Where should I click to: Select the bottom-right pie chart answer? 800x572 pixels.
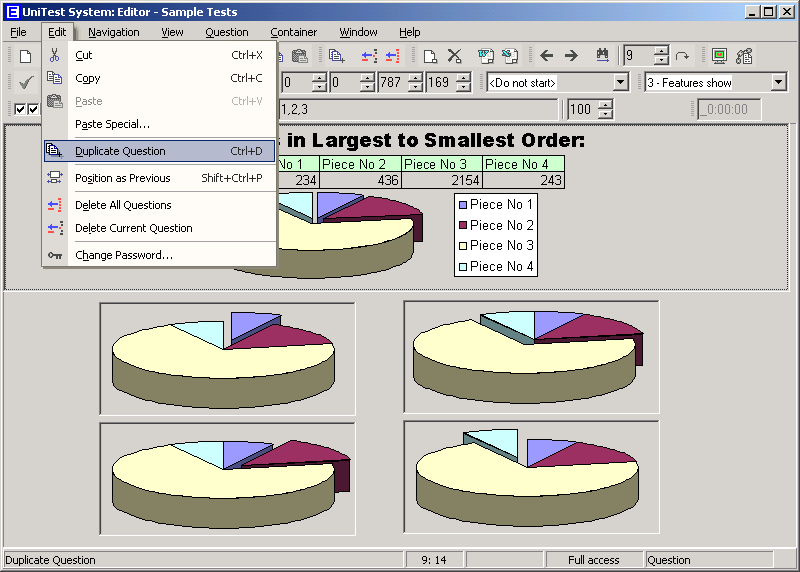531,477
